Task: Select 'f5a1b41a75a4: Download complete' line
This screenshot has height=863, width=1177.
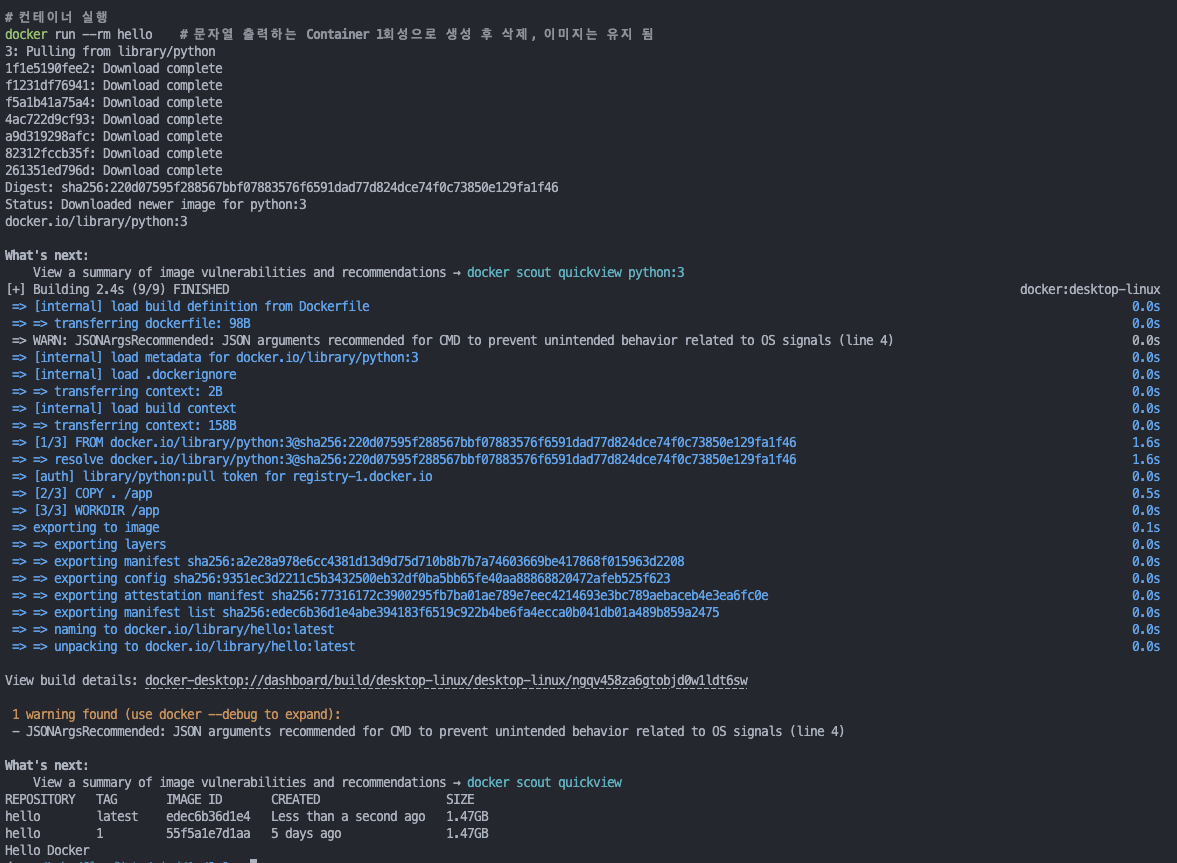Action: point(113,103)
